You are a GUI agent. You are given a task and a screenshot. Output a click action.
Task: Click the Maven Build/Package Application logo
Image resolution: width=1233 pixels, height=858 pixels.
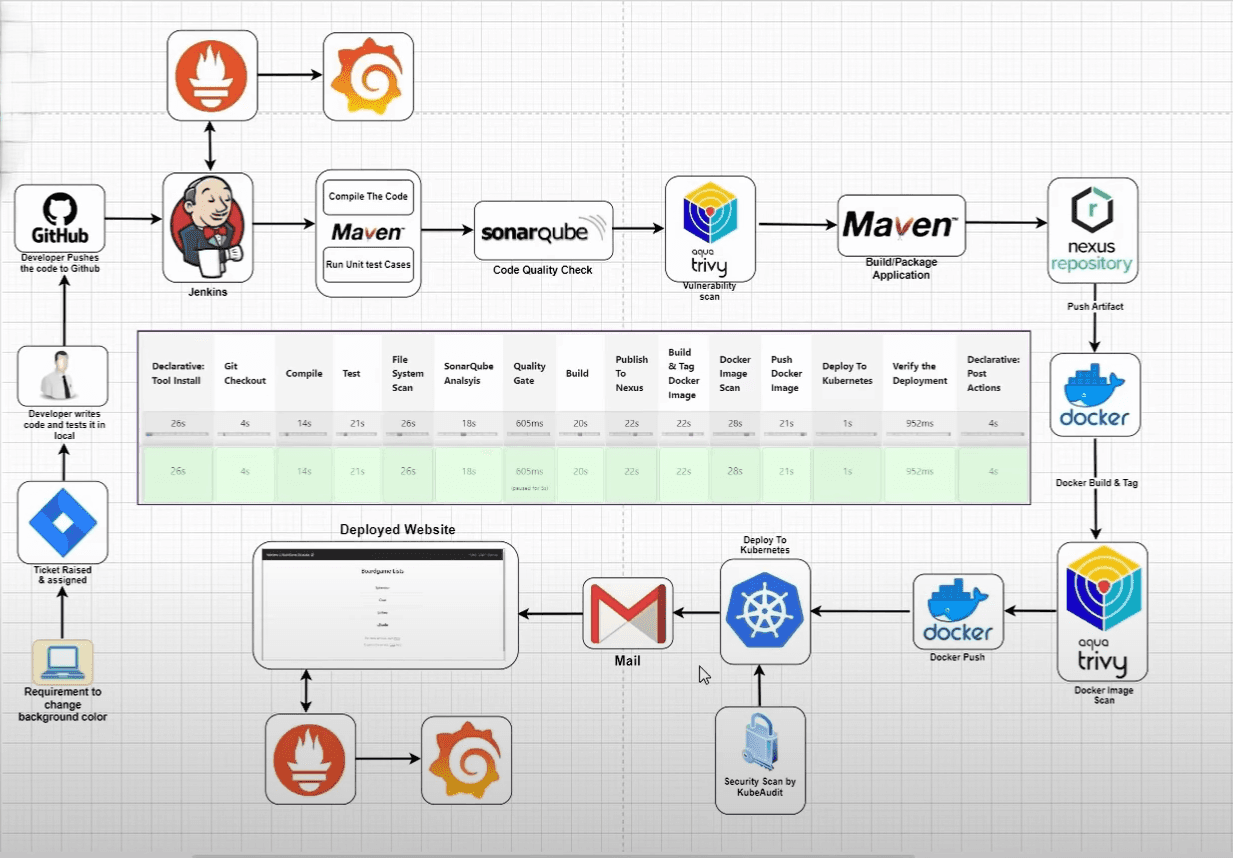pos(901,226)
